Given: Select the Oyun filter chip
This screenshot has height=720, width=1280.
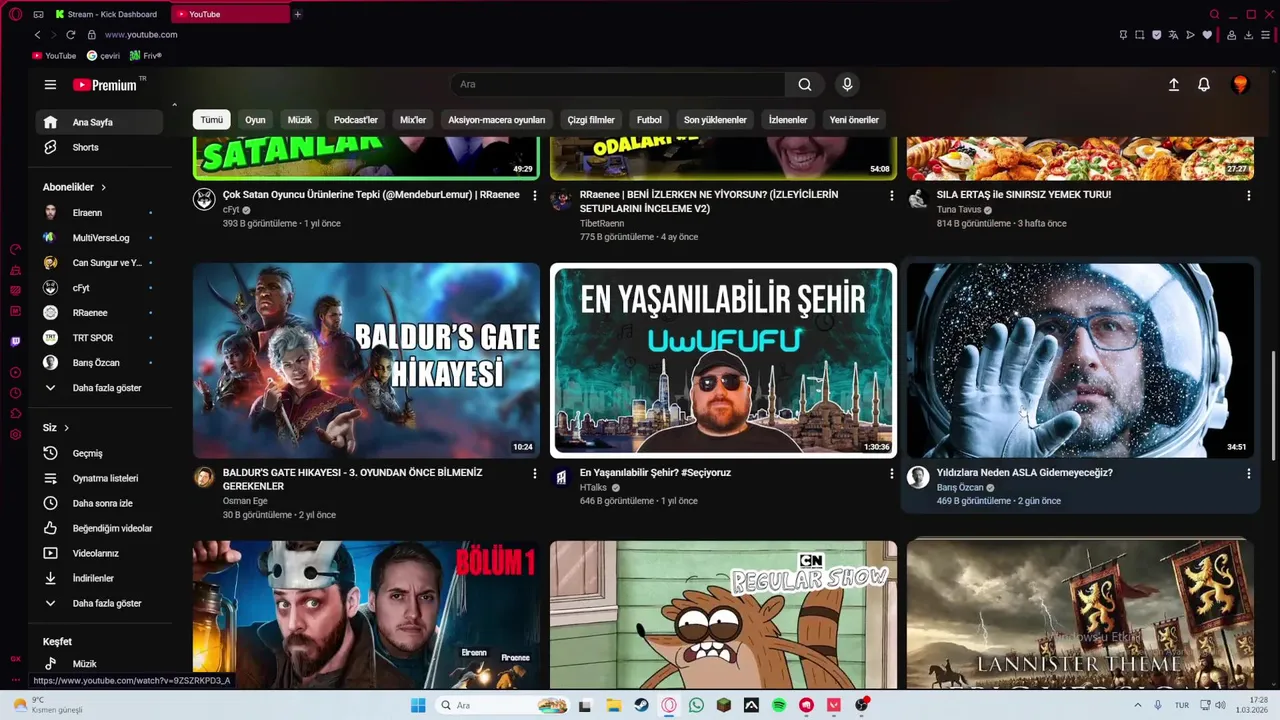Looking at the screenshot, I should [256, 120].
